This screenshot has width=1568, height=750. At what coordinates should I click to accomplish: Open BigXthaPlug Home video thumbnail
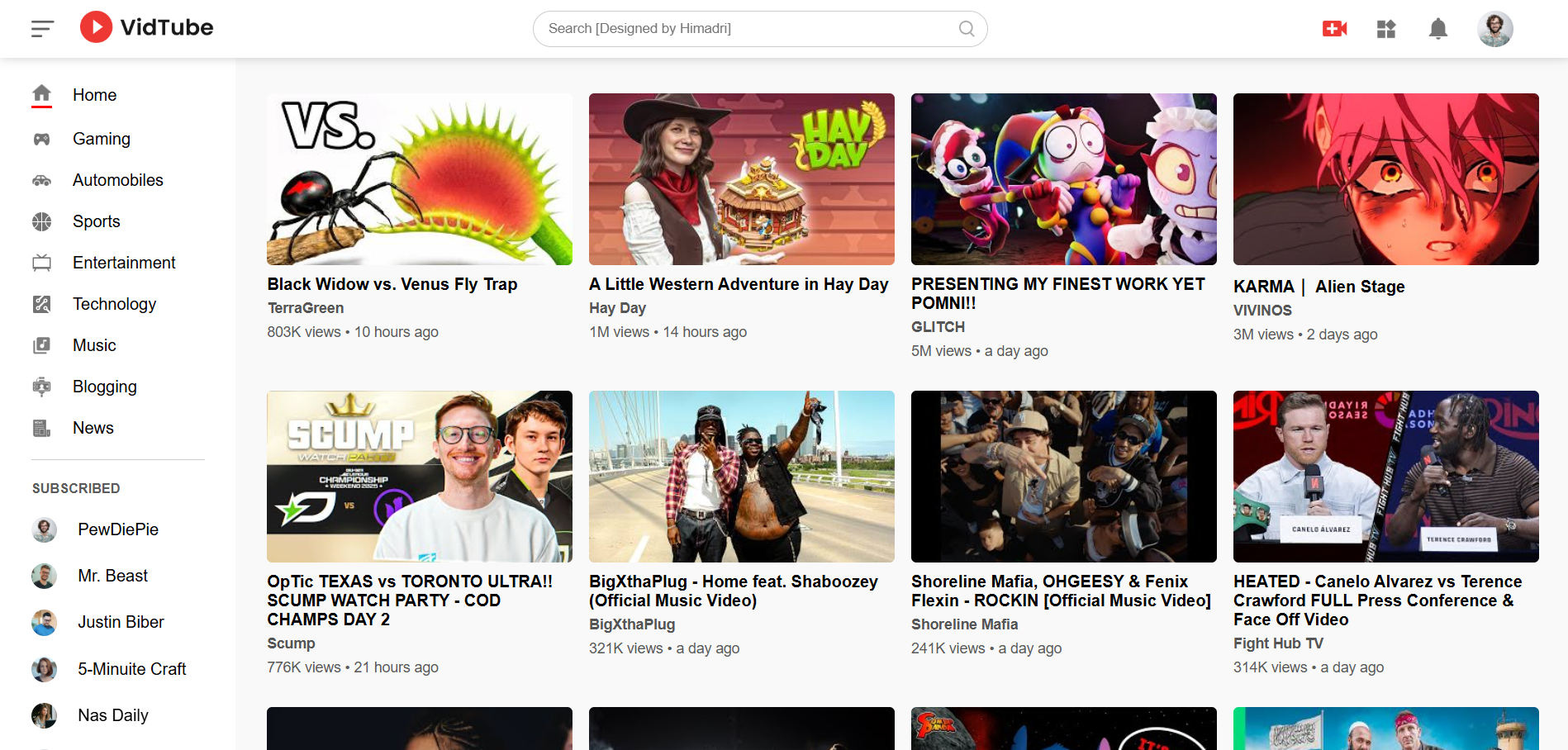tap(742, 477)
